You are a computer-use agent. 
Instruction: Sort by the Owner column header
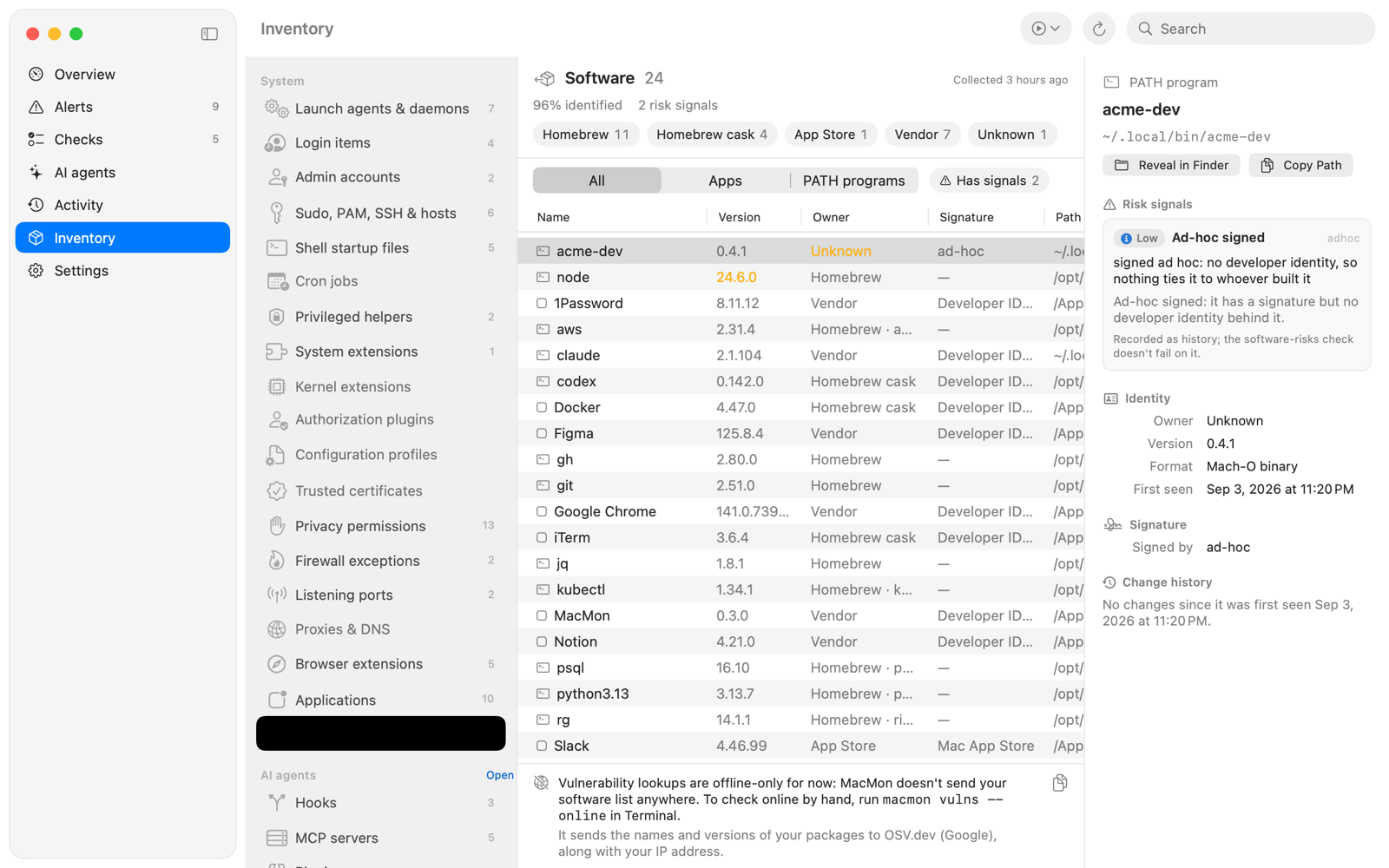[831, 217]
